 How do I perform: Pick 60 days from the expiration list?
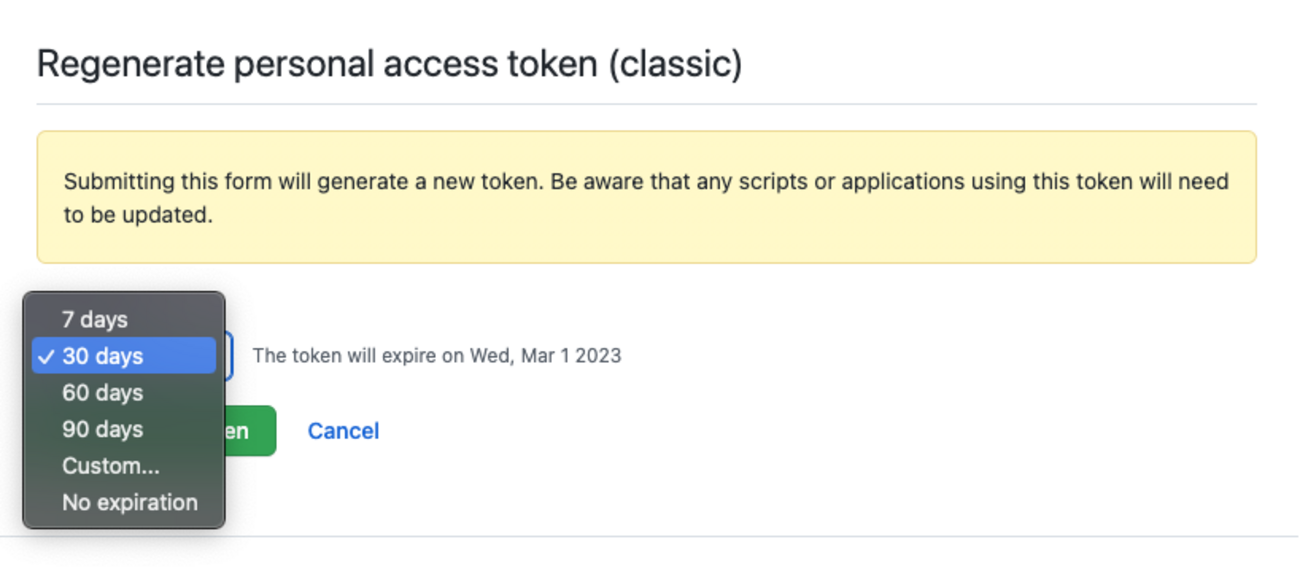[x=103, y=393]
